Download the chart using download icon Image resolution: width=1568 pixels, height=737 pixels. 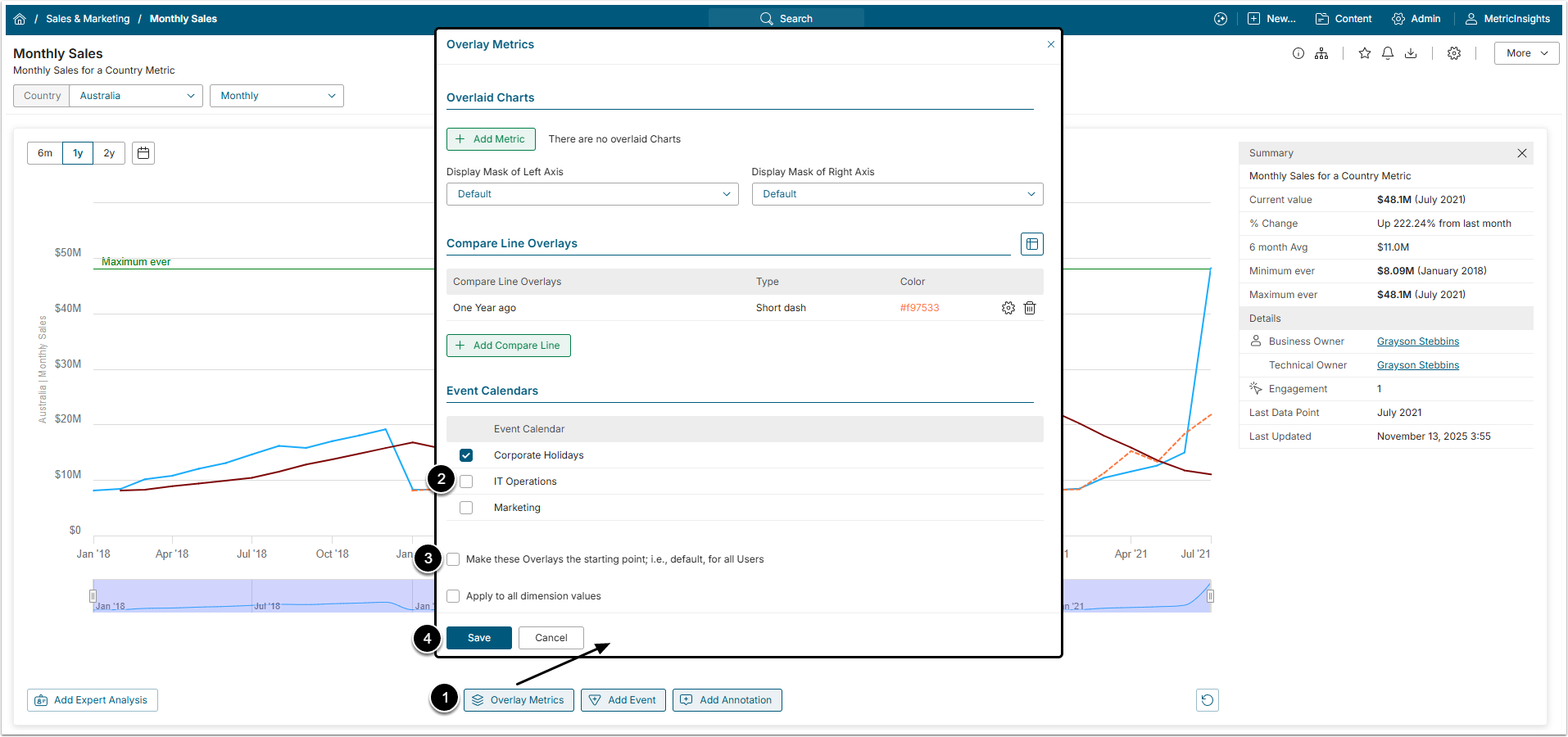click(1410, 53)
